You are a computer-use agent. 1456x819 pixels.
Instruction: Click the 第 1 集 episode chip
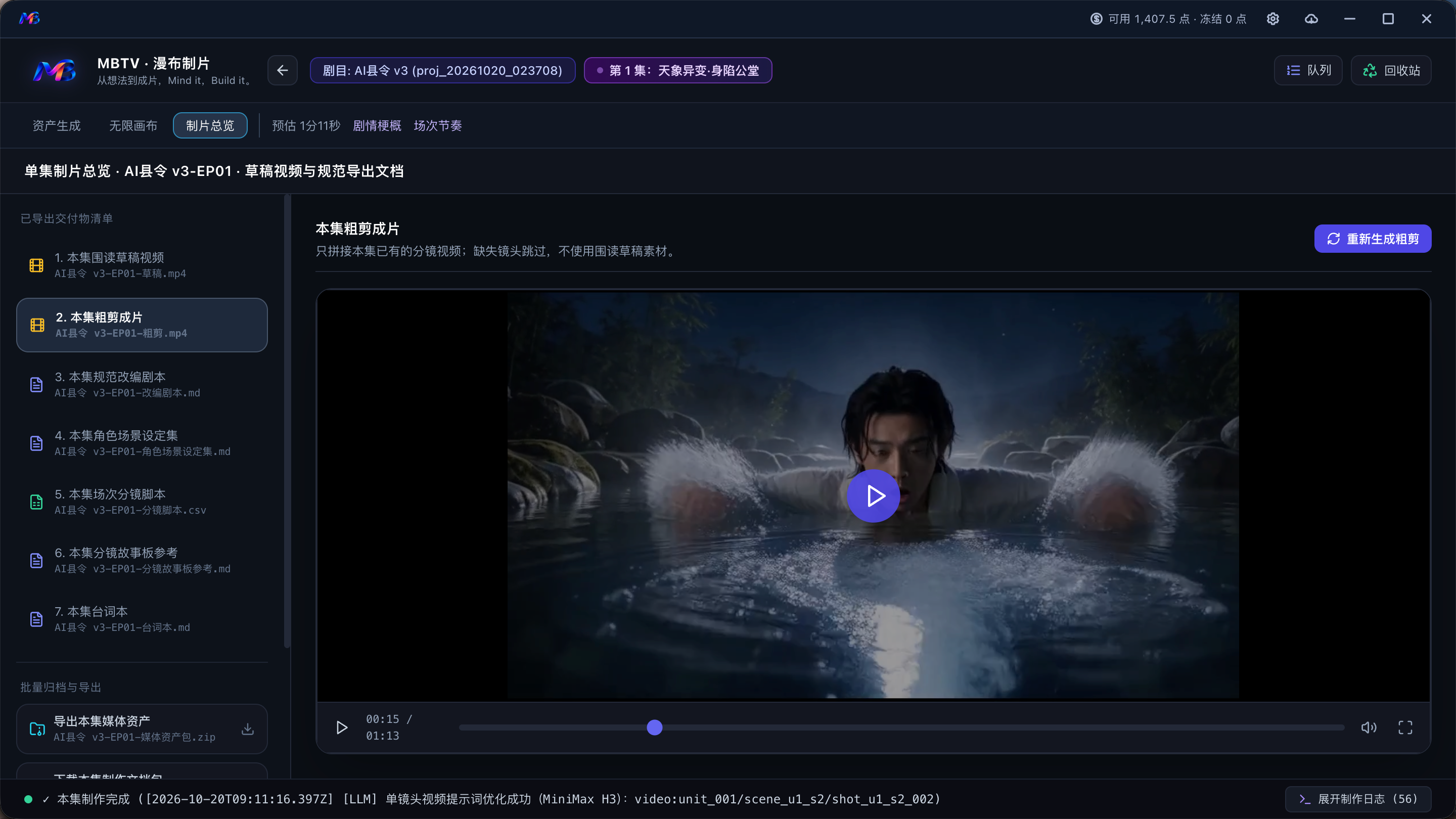pyautogui.click(x=677, y=70)
